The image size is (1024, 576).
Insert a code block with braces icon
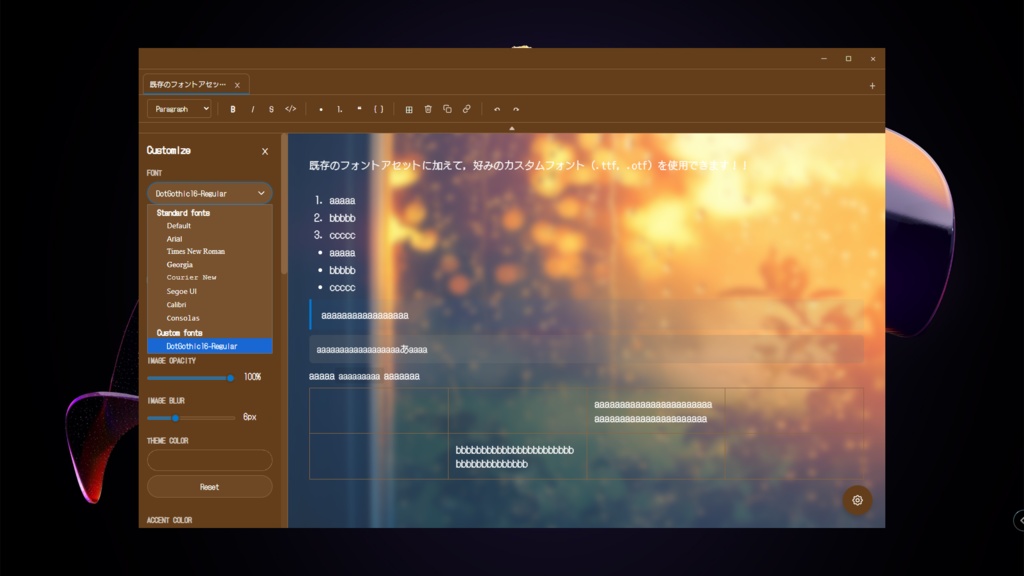pos(378,109)
